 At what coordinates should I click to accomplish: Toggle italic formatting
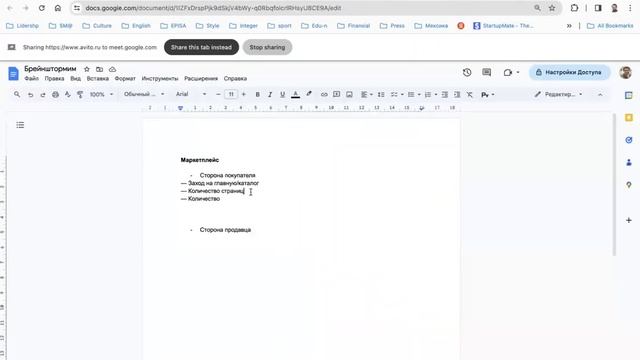[x=270, y=95]
